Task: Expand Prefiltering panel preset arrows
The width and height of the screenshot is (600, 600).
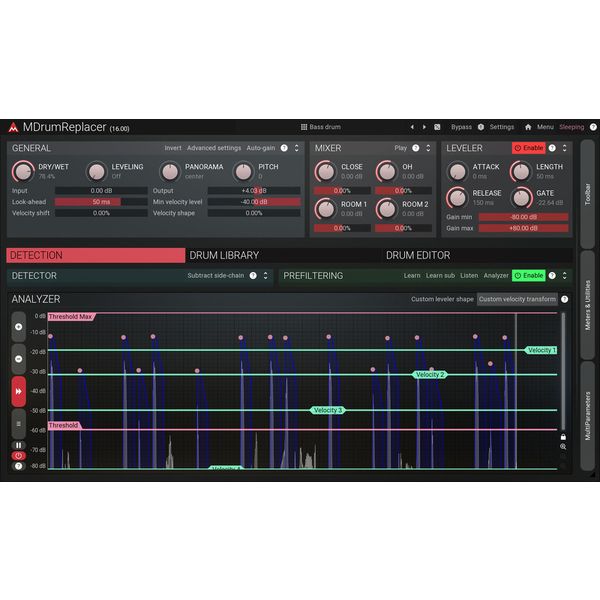Action: [564, 276]
